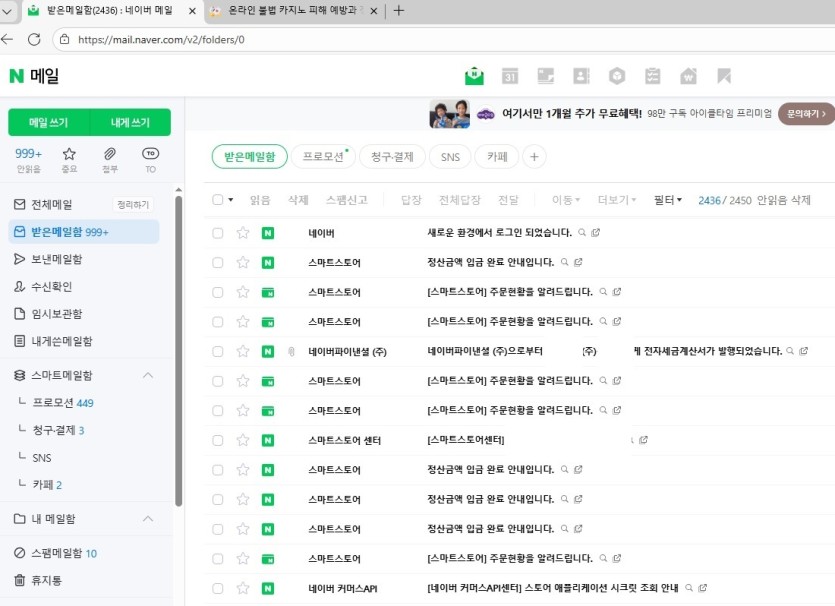Switch to the 청구·결제 tab
Screen dimensions: 835x606
(392, 157)
